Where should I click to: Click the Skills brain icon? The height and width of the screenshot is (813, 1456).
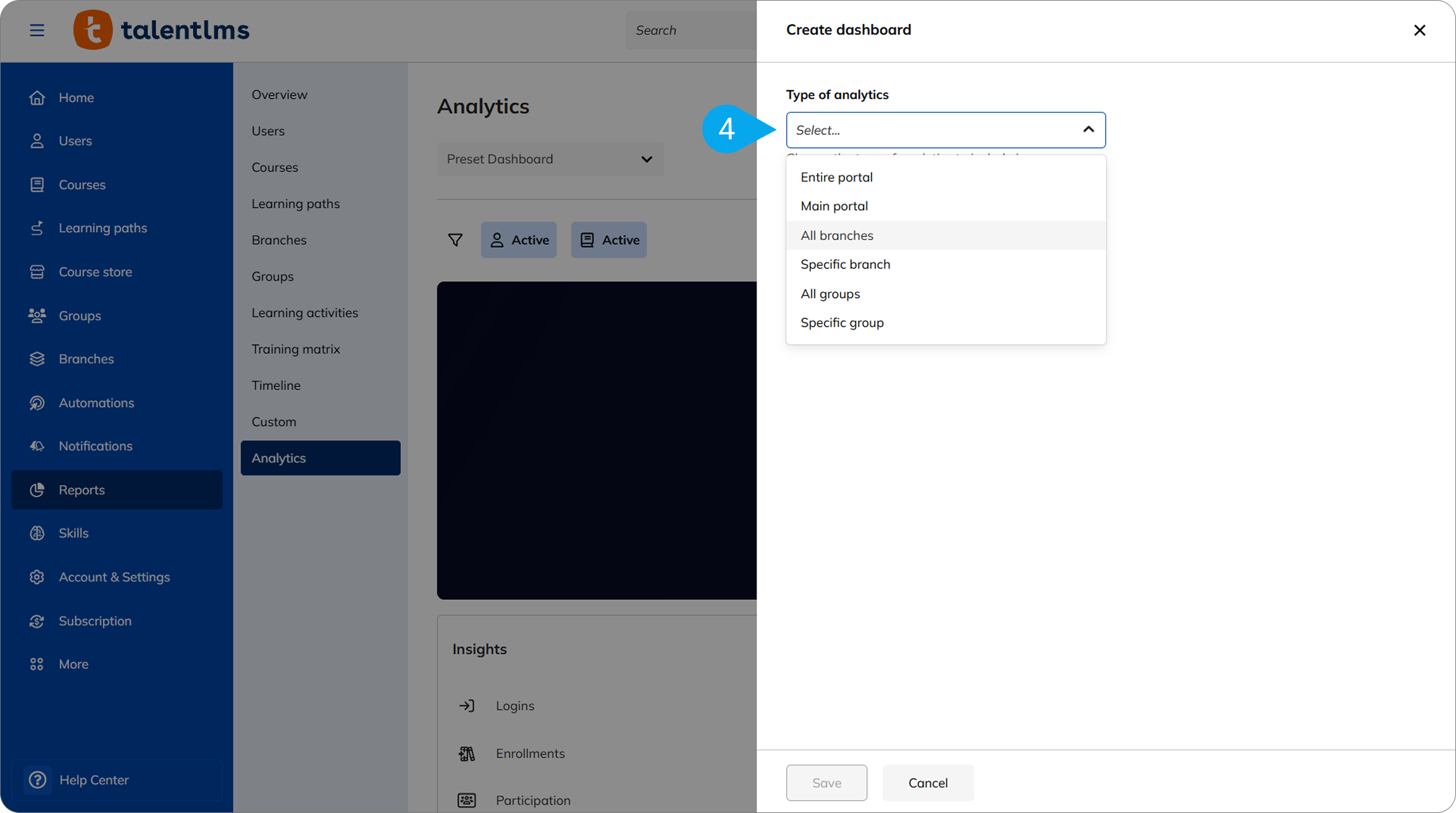[x=37, y=533]
